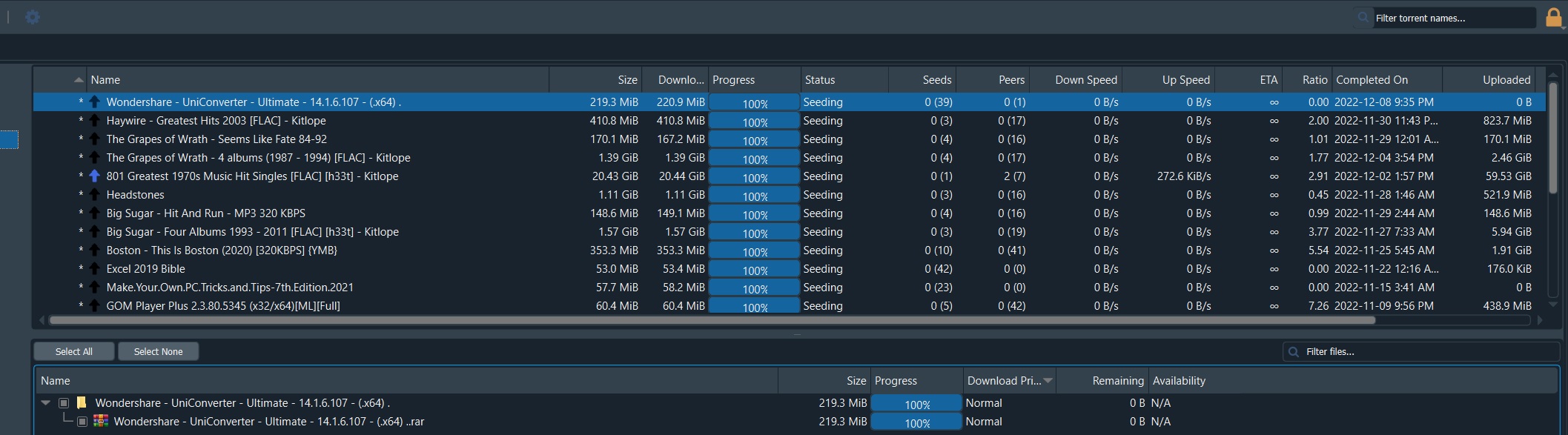This screenshot has width=1568, height=435.
Task: Click the RAR archive file icon
Action: pyautogui.click(x=101, y=422)
